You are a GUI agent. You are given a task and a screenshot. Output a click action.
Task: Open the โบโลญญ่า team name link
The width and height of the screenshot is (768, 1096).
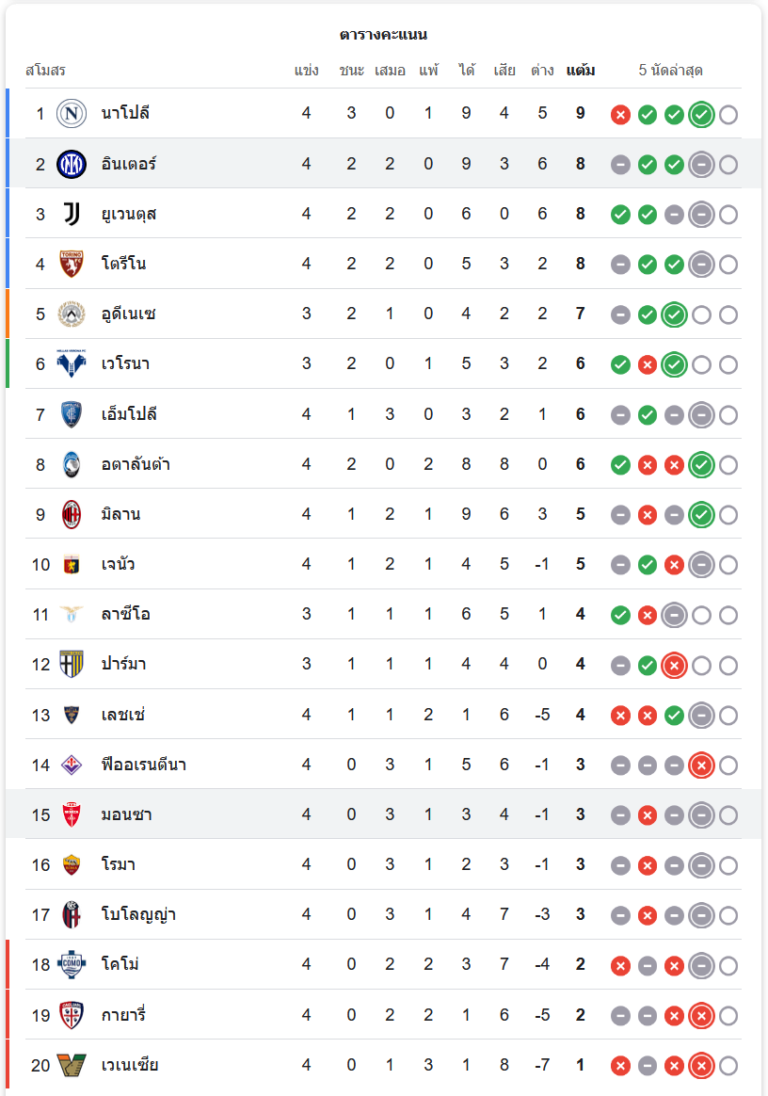(139, 915)
